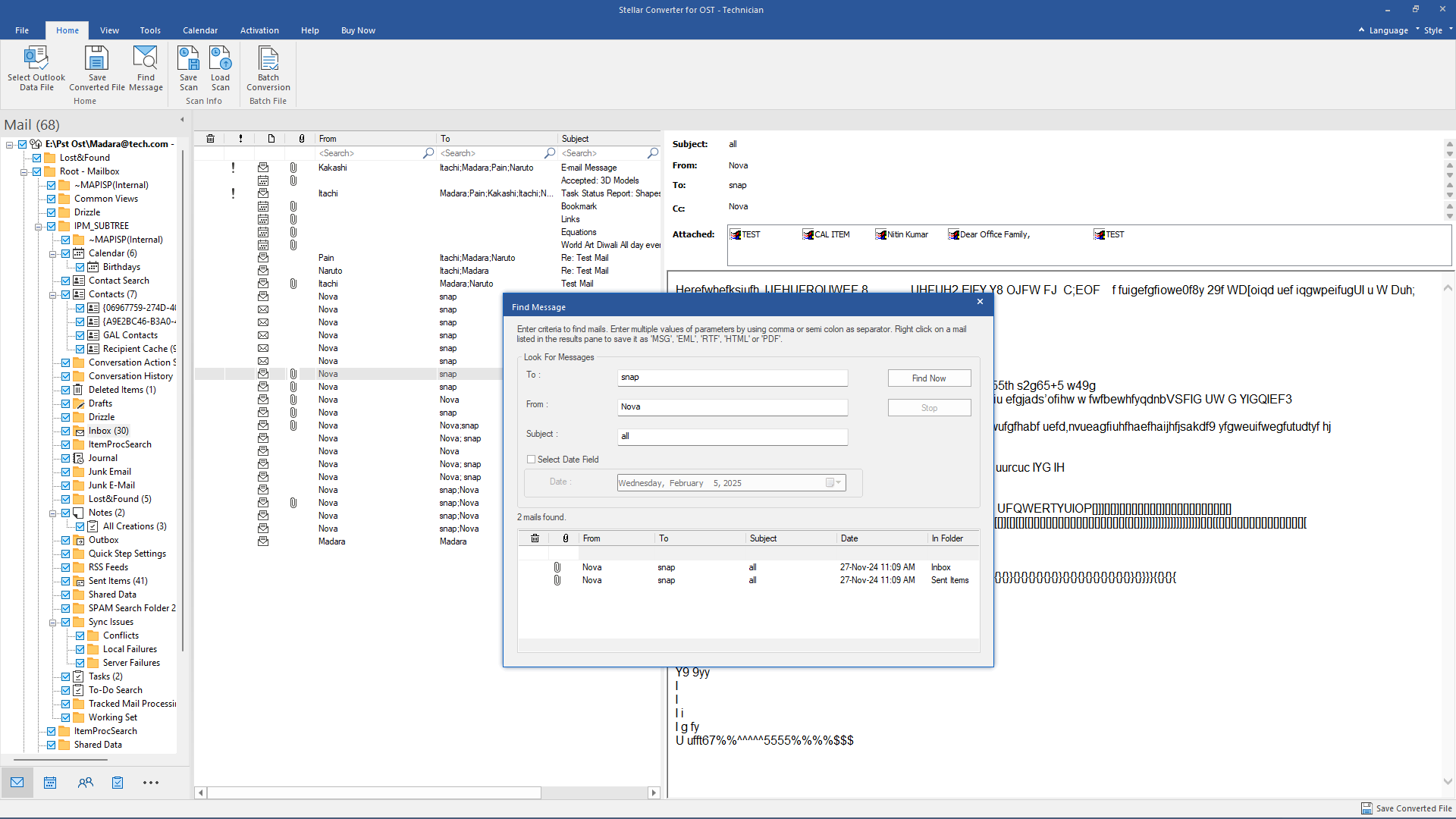Open the Activation tab
Image resolution: width=1456 pixels, height=819 pixels.
click(x=259, y=30)
